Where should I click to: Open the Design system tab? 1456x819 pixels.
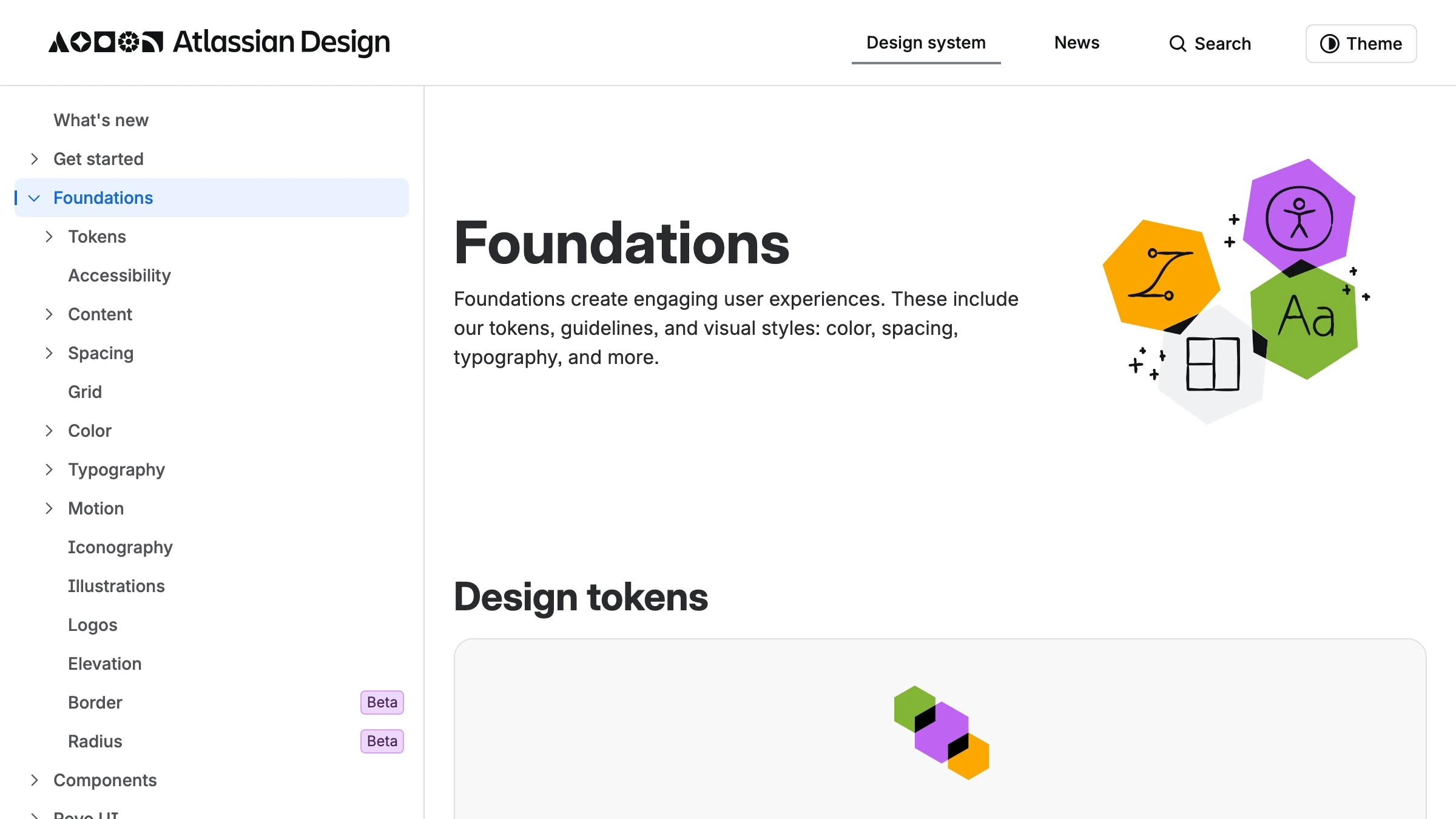[x=926, y=43]
